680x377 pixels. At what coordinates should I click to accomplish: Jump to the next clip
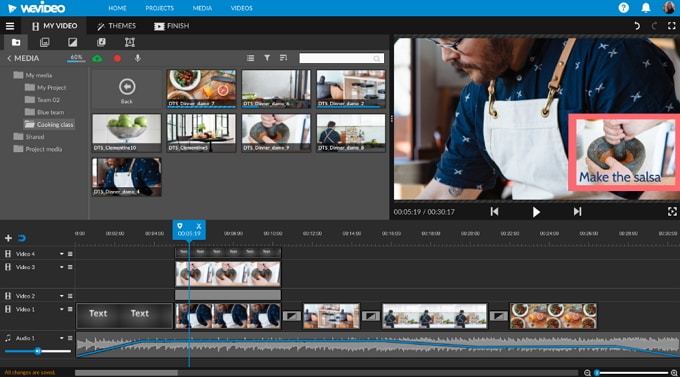pyautogui.click(x=577, y=211)
